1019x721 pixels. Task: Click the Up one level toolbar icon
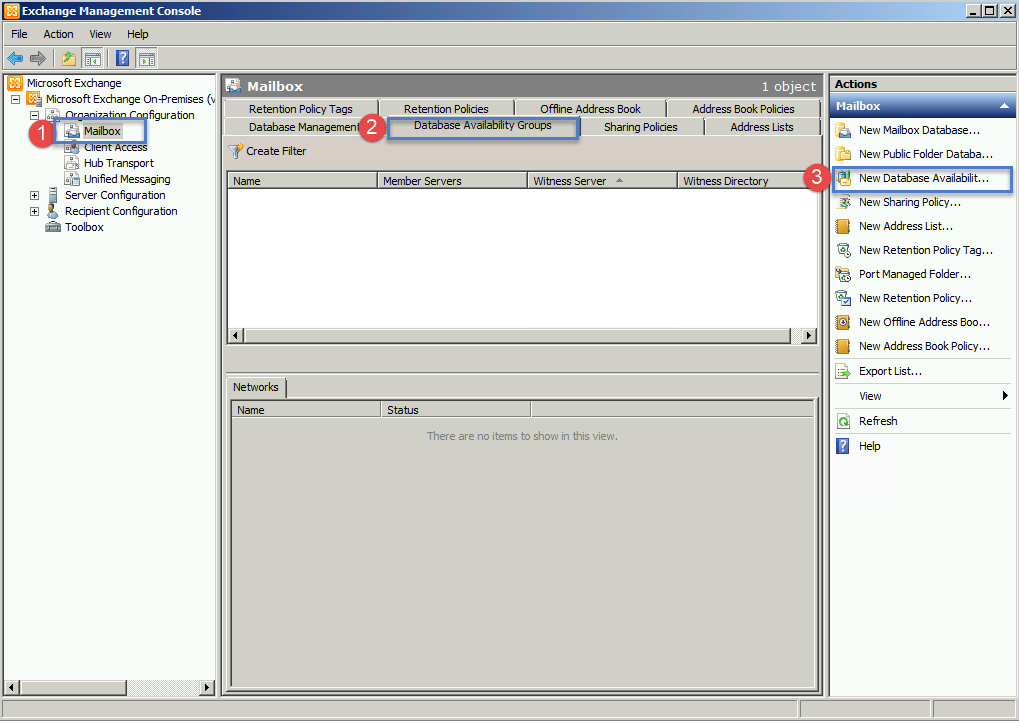pyautogui.click(x=69, y=59)
